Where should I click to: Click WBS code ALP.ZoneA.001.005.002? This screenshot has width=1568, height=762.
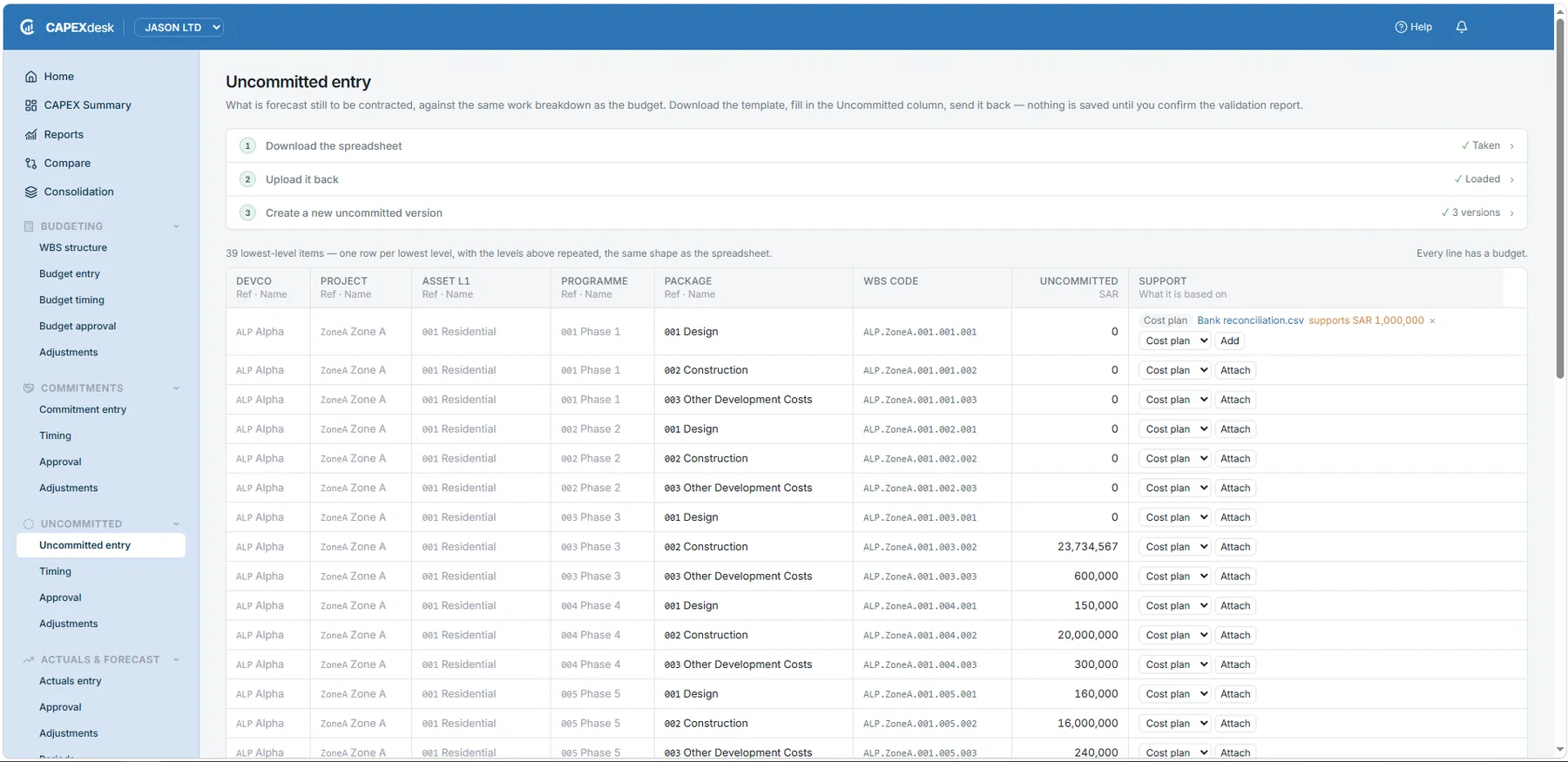pyautogui.click(x=920, y=724)
